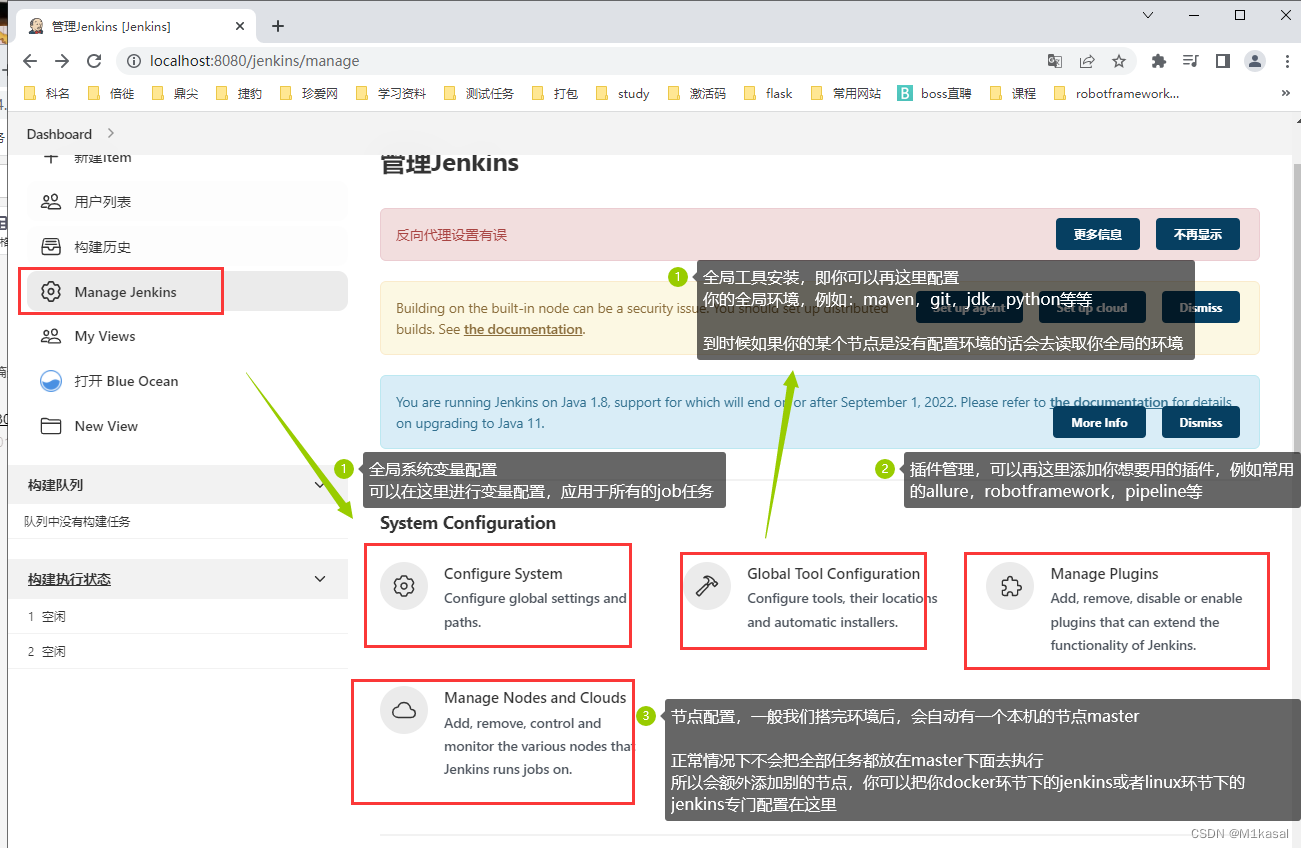1304x848 pixels.
Task: Click the More Info button for Java notice
Action: coord(1099,422)
